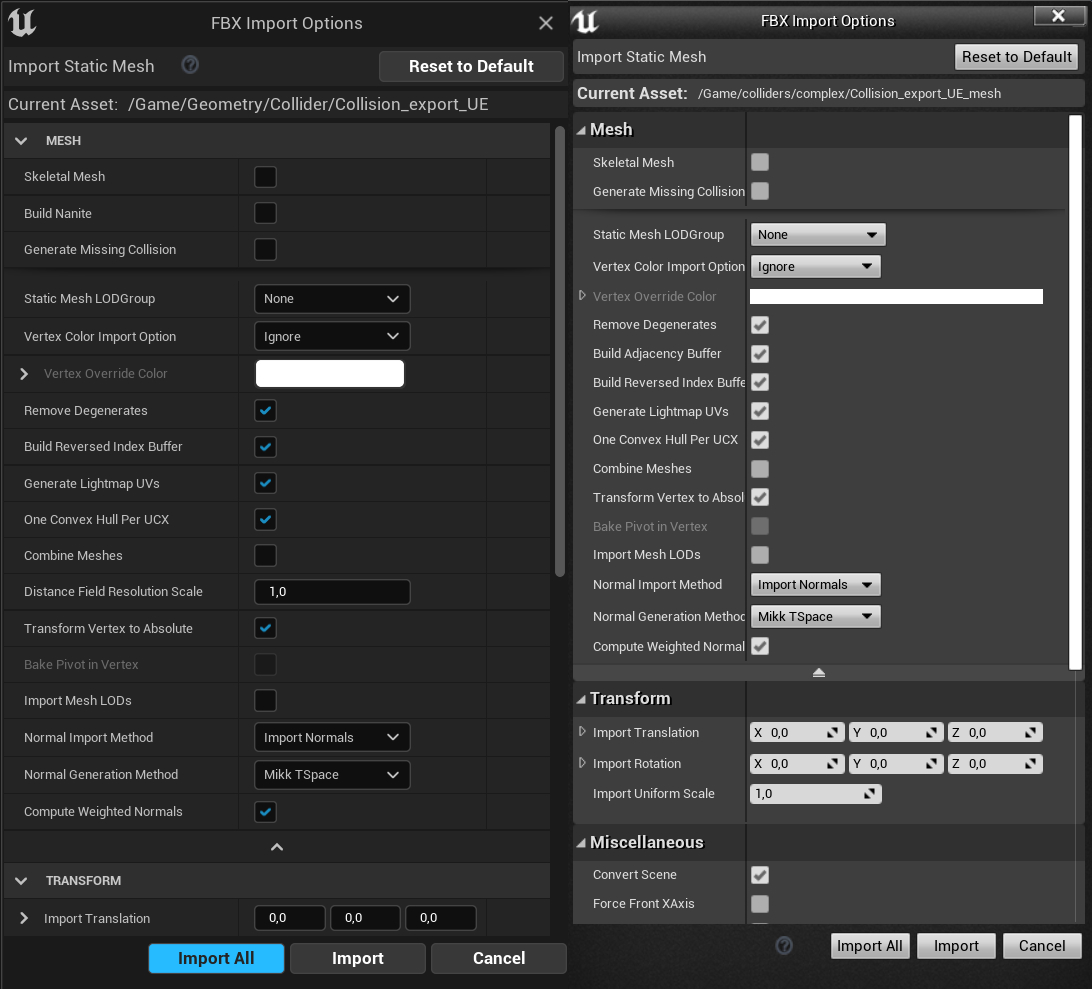Toggle Combine Meshes in left dialog
The height and width of the screenshot is (989, 1092).
pos(265,555)
